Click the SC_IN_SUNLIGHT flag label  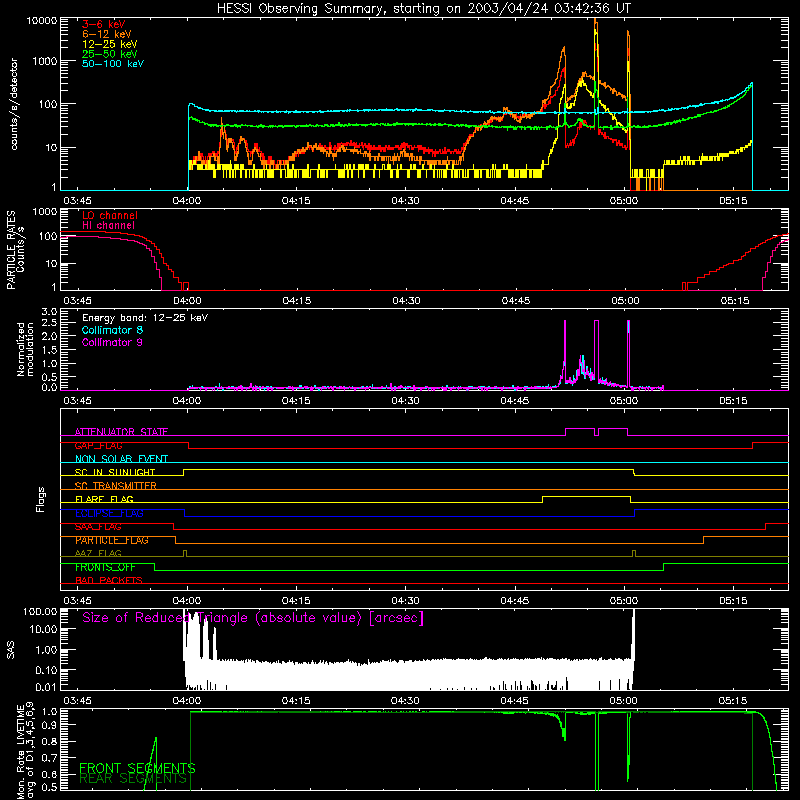[115, 472]
